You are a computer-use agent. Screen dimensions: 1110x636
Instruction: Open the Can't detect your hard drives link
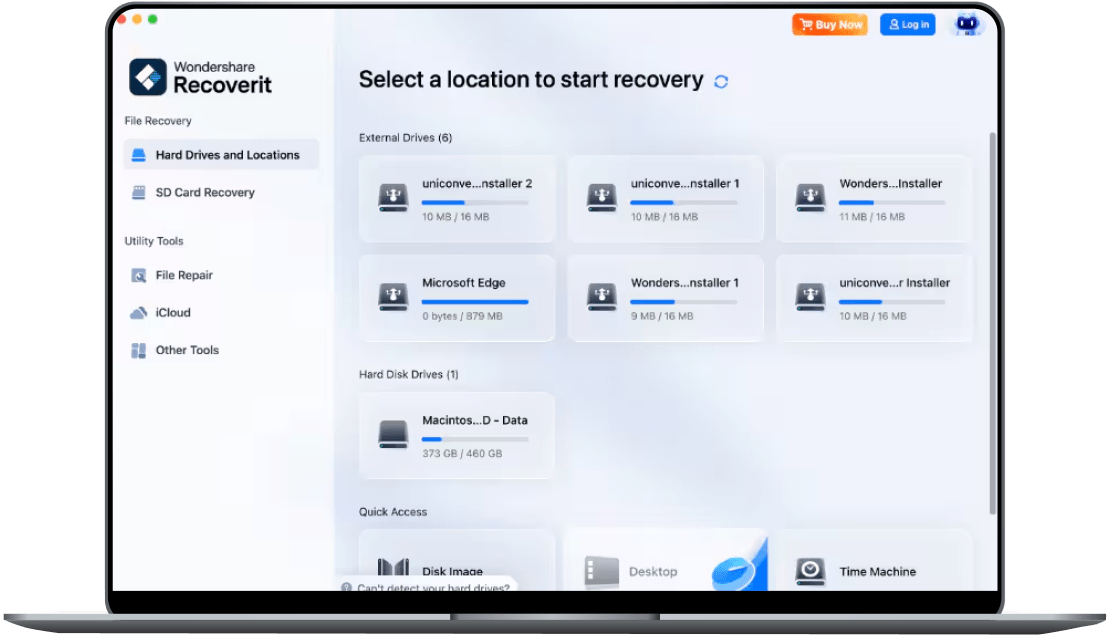(x=433, y=587)
